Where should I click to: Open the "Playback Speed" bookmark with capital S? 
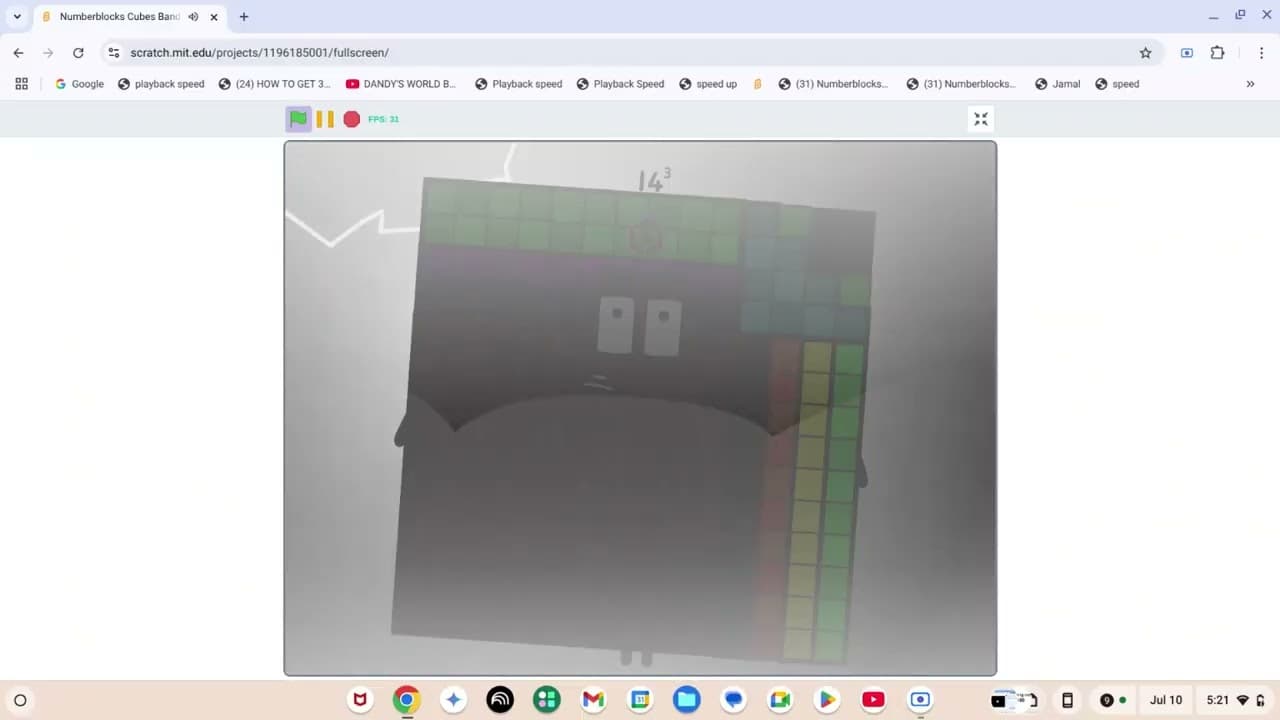click(x=620, y=84)
